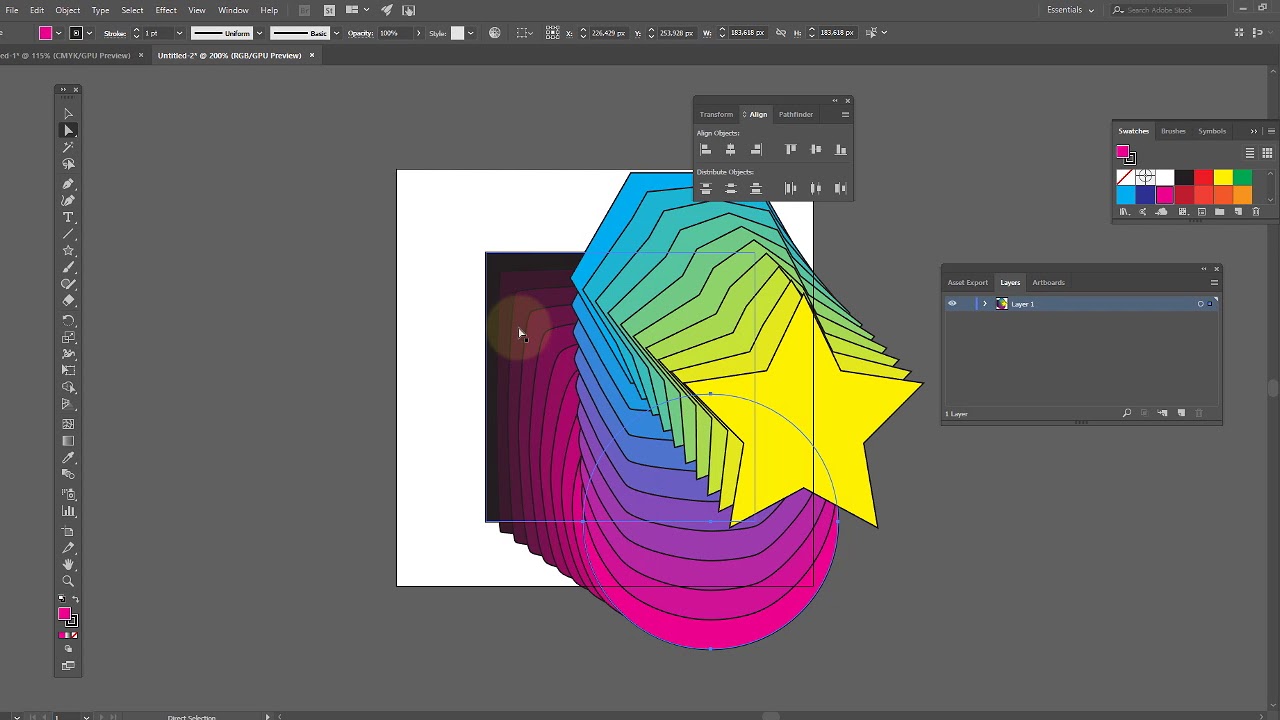Click New Color Group folder icon

[1221, 212]
